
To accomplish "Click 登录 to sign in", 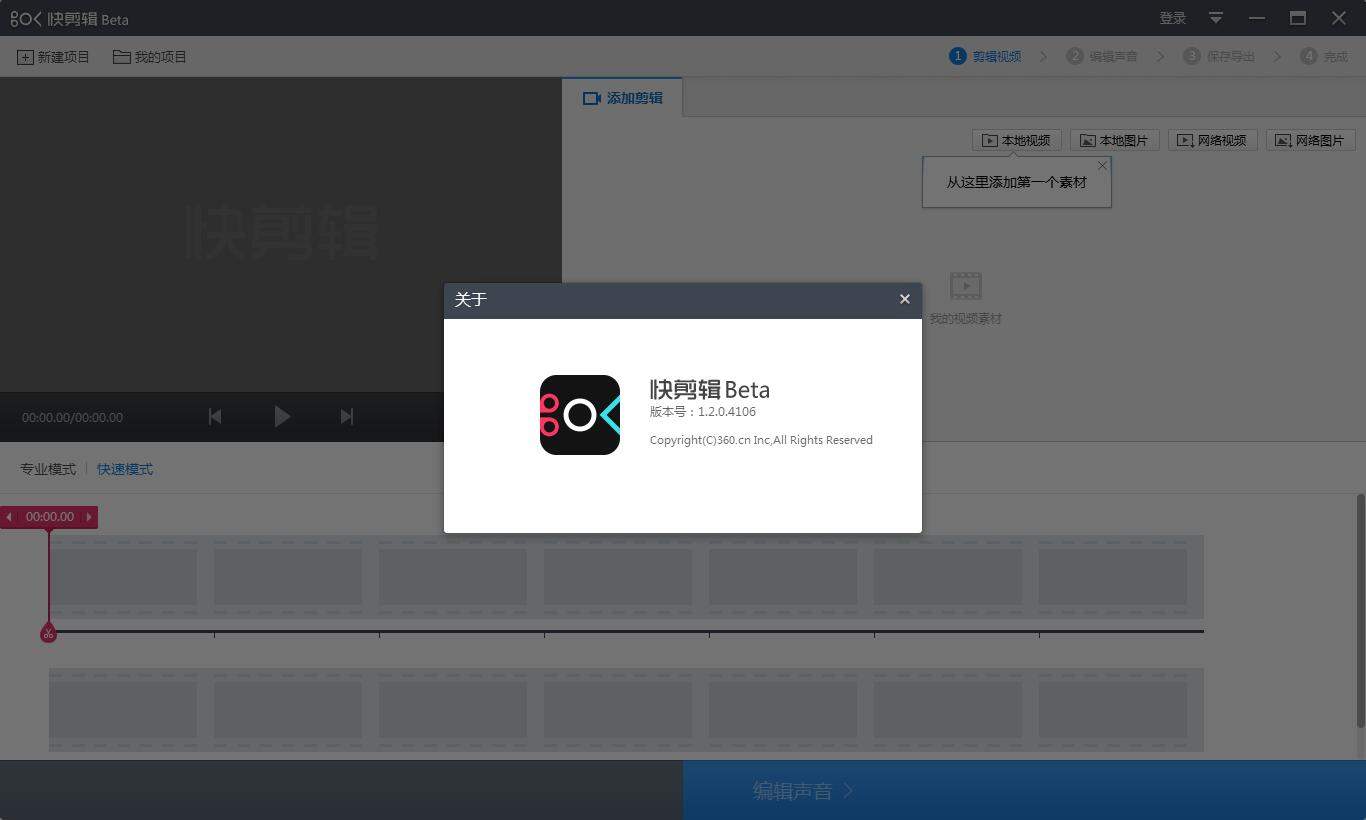I will coord(1171,18).
